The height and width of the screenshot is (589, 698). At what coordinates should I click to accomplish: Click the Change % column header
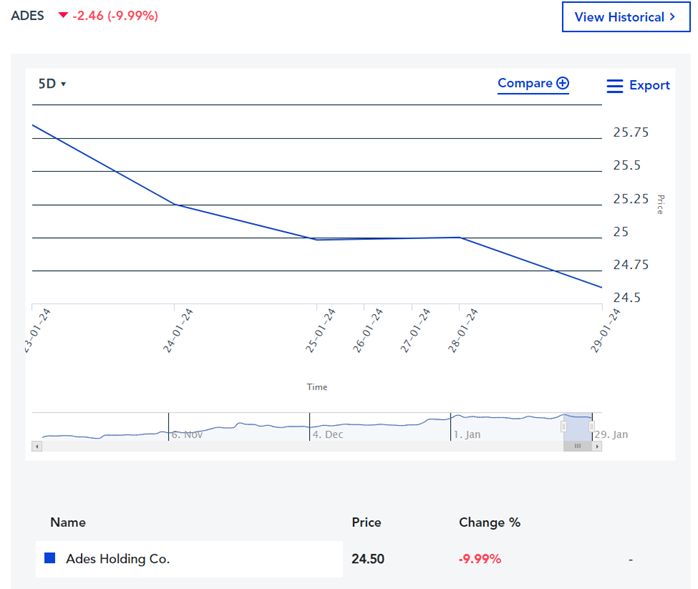click(489, 522)
